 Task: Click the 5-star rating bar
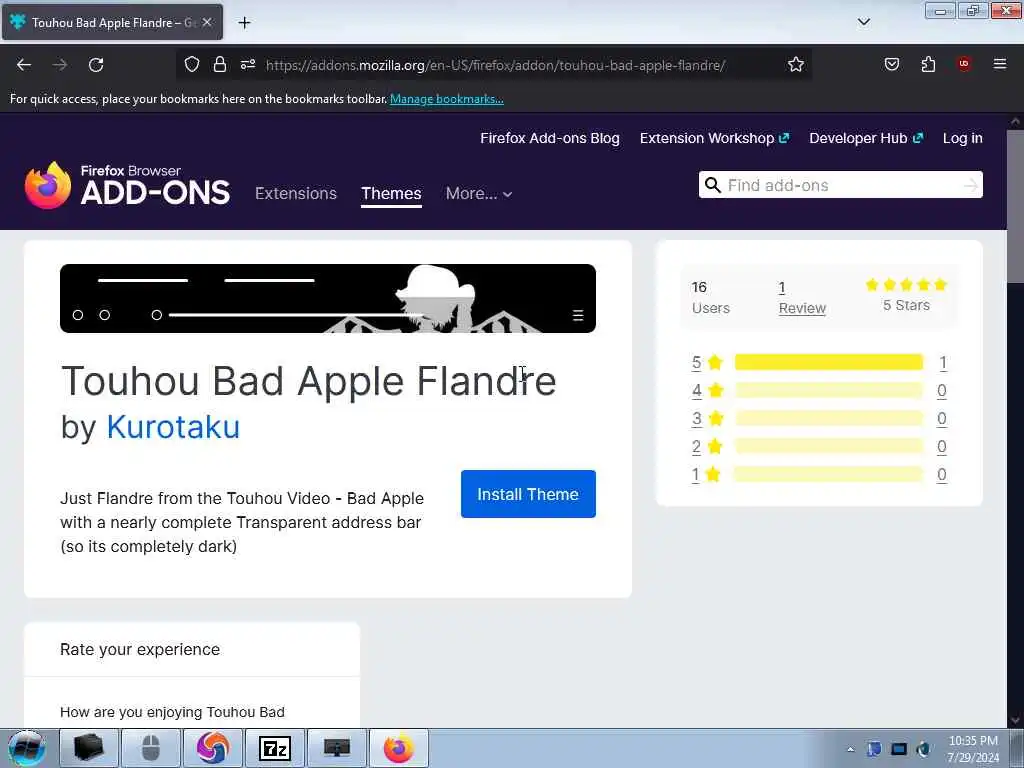click(829, 362)
